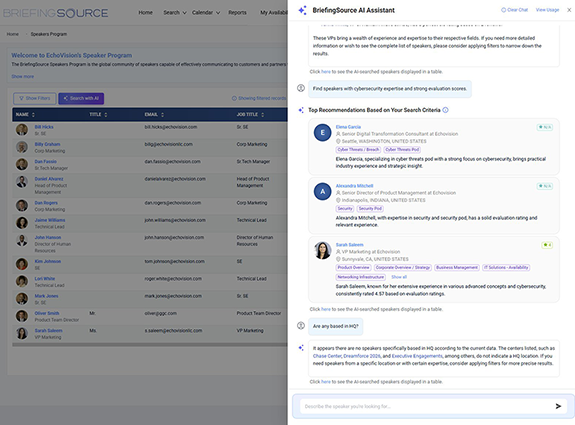This screenshot has width=575, height=425.
Task: Select the Product Overview tag
Action: point(354,268)
